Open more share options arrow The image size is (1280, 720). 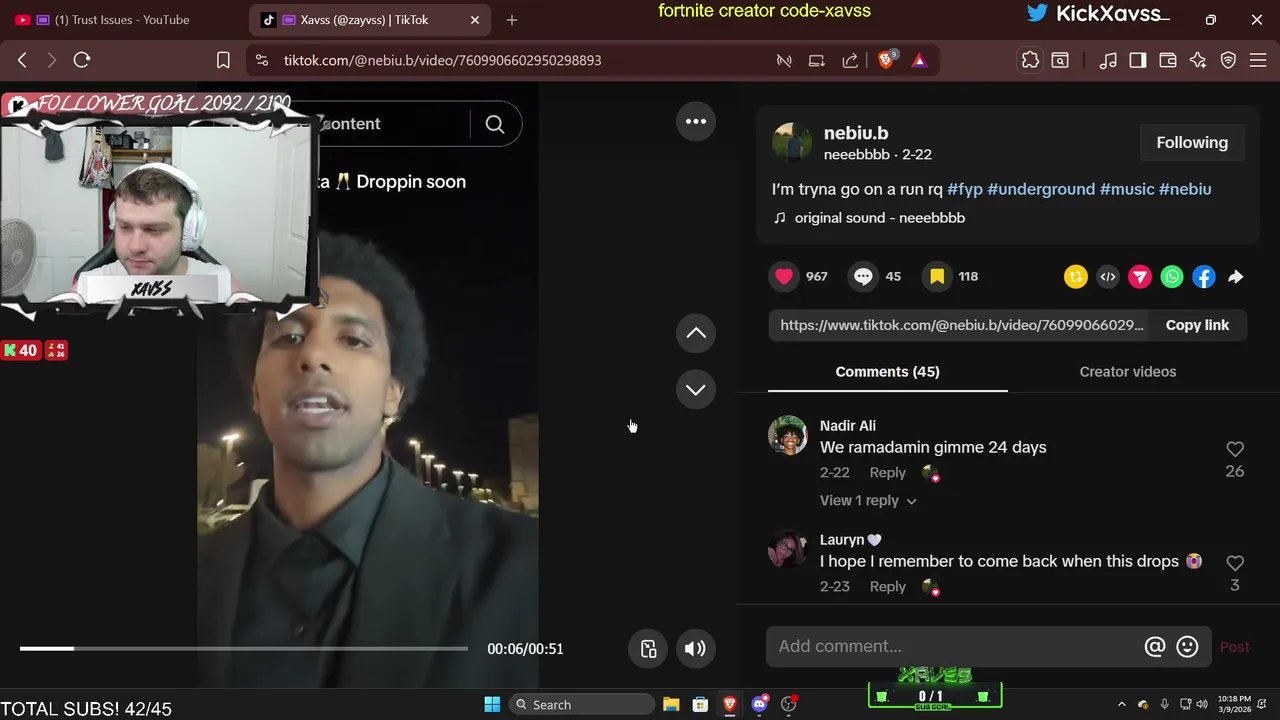tap(1236, 277)
